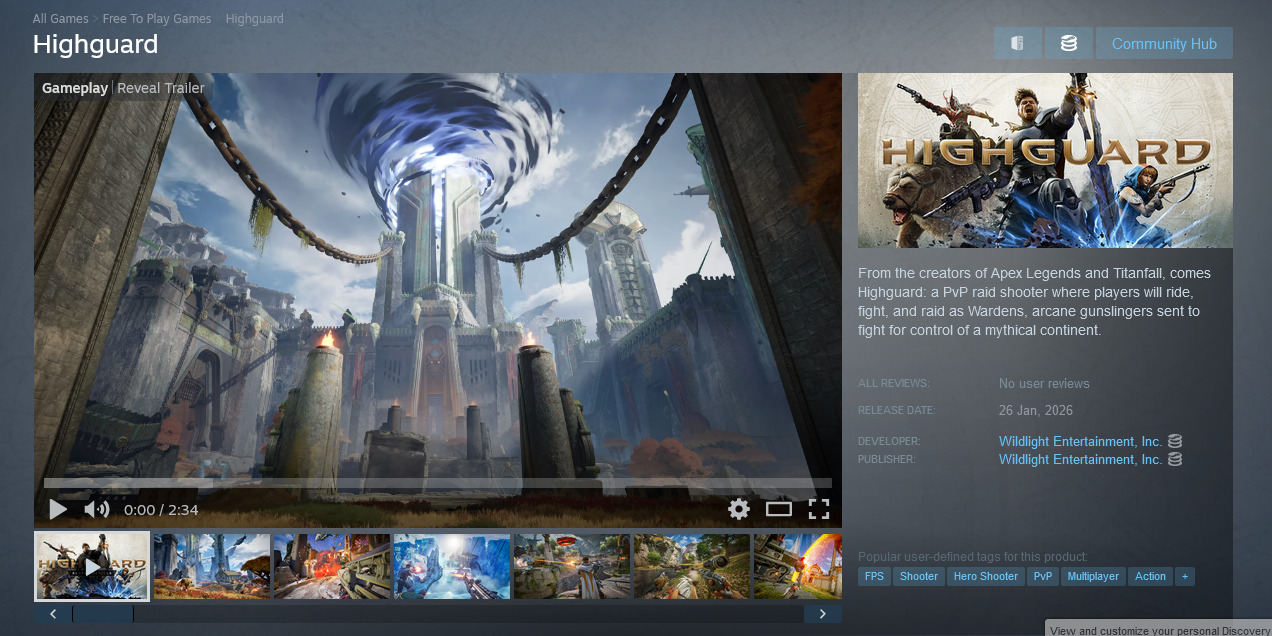The width and height of the screenshot is (1272, 636).
Task: Open the SteamDB book icon button
Action: 1017,43
